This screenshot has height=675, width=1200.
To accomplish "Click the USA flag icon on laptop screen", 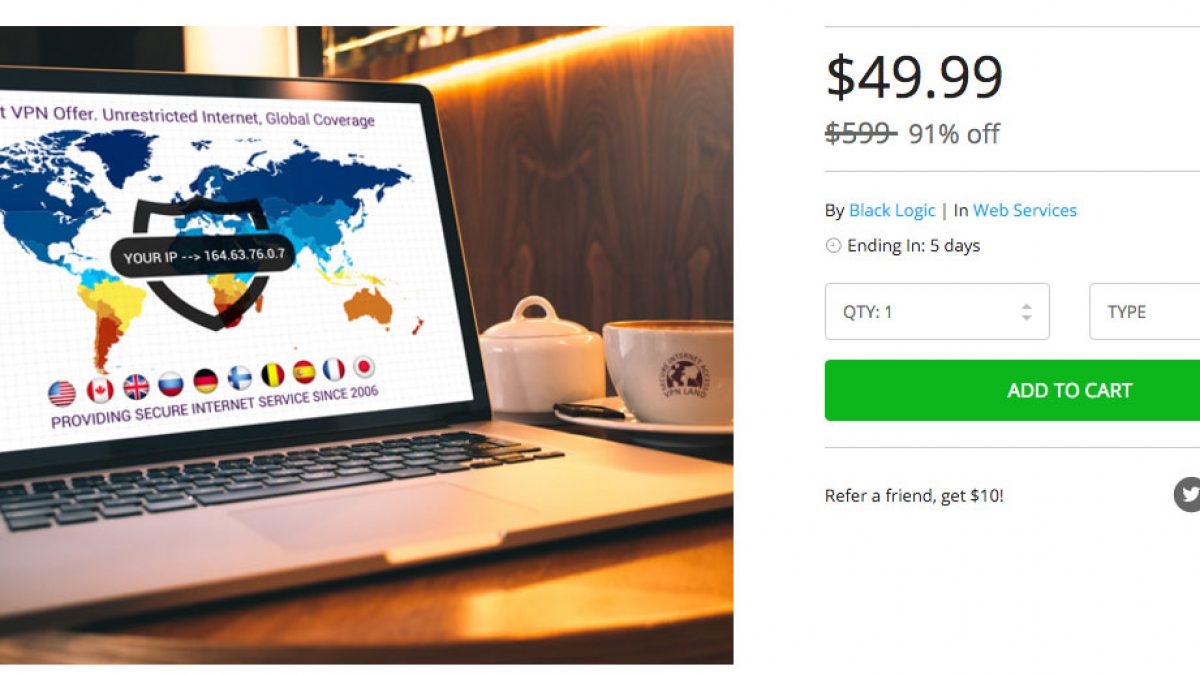I will [61, 393].
